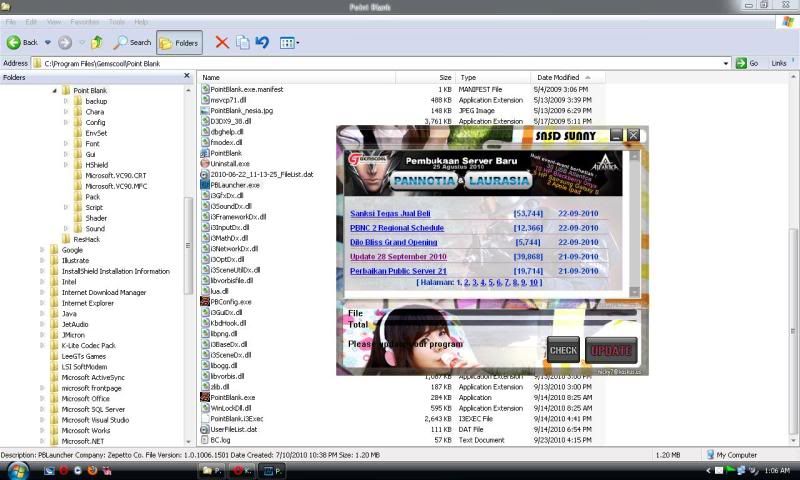800x480 pixels.
Task: Go up one folder level icon
Action: pyautogui.click(x=97, y=42)
